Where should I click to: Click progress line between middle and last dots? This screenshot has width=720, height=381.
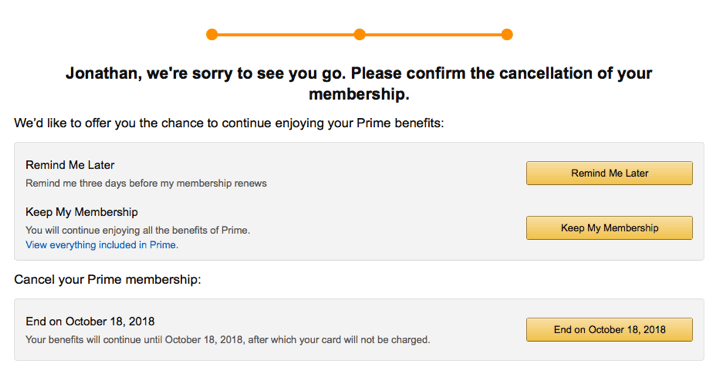click(x=433, y=34)
